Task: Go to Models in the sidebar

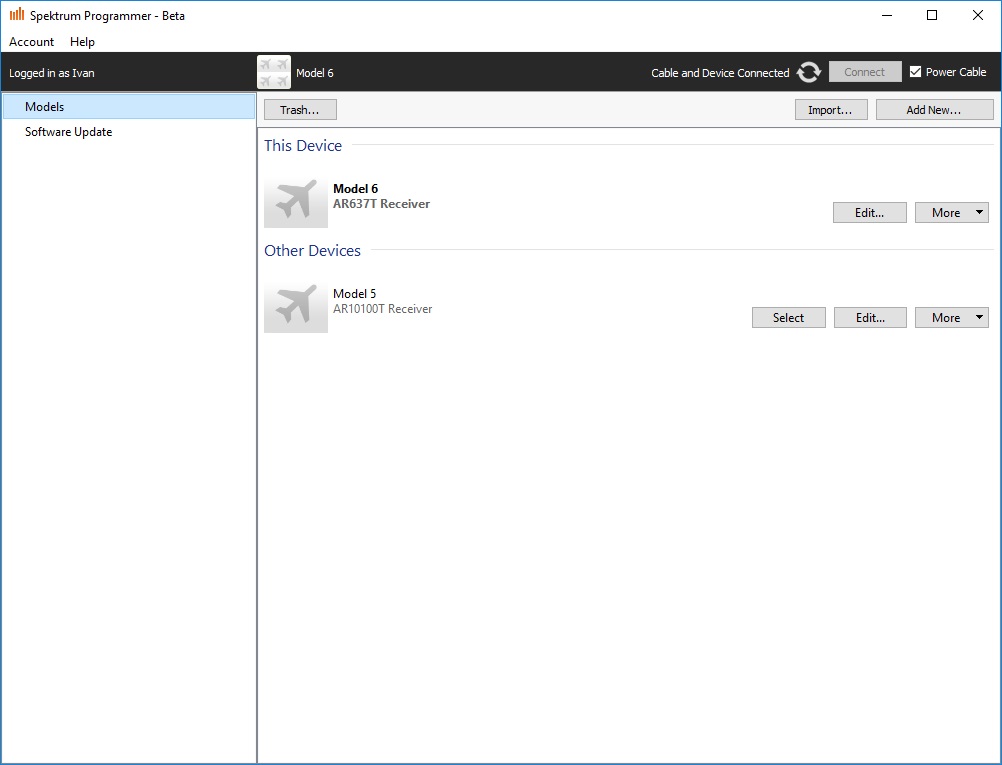Action: click(45, 107)
